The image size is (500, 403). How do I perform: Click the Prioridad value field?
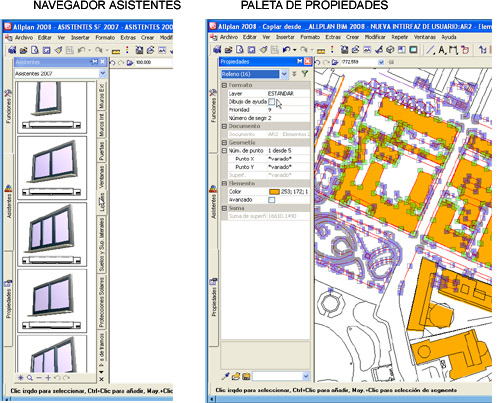(288, 110)
